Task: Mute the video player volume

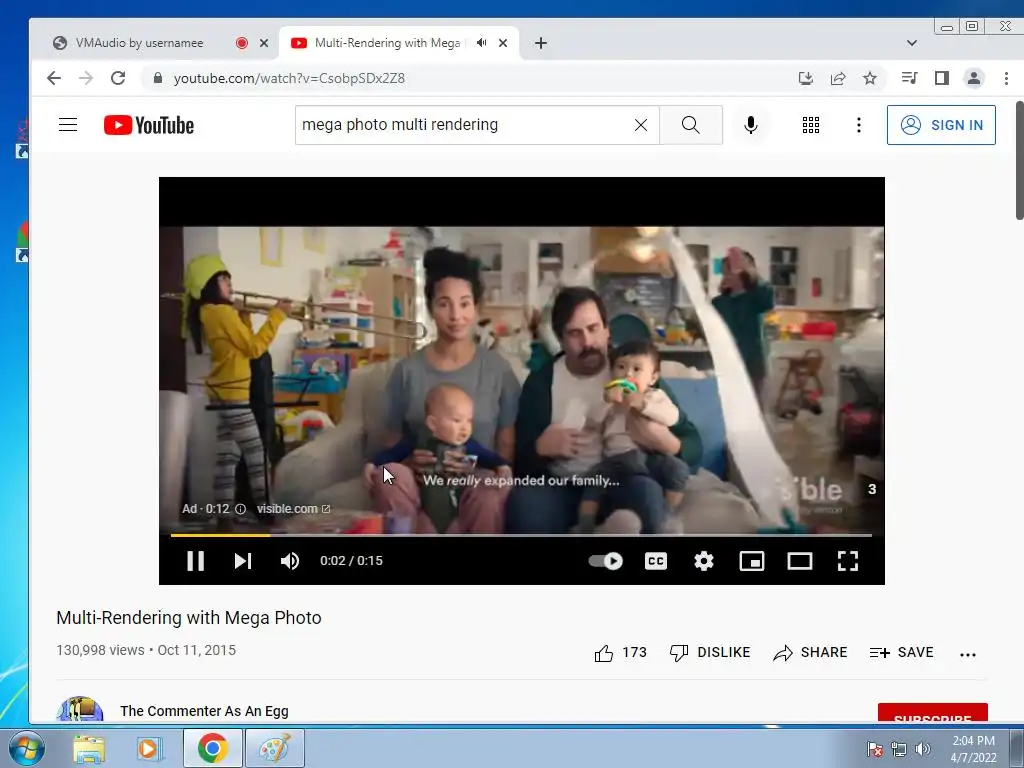Action: point(290,561)
